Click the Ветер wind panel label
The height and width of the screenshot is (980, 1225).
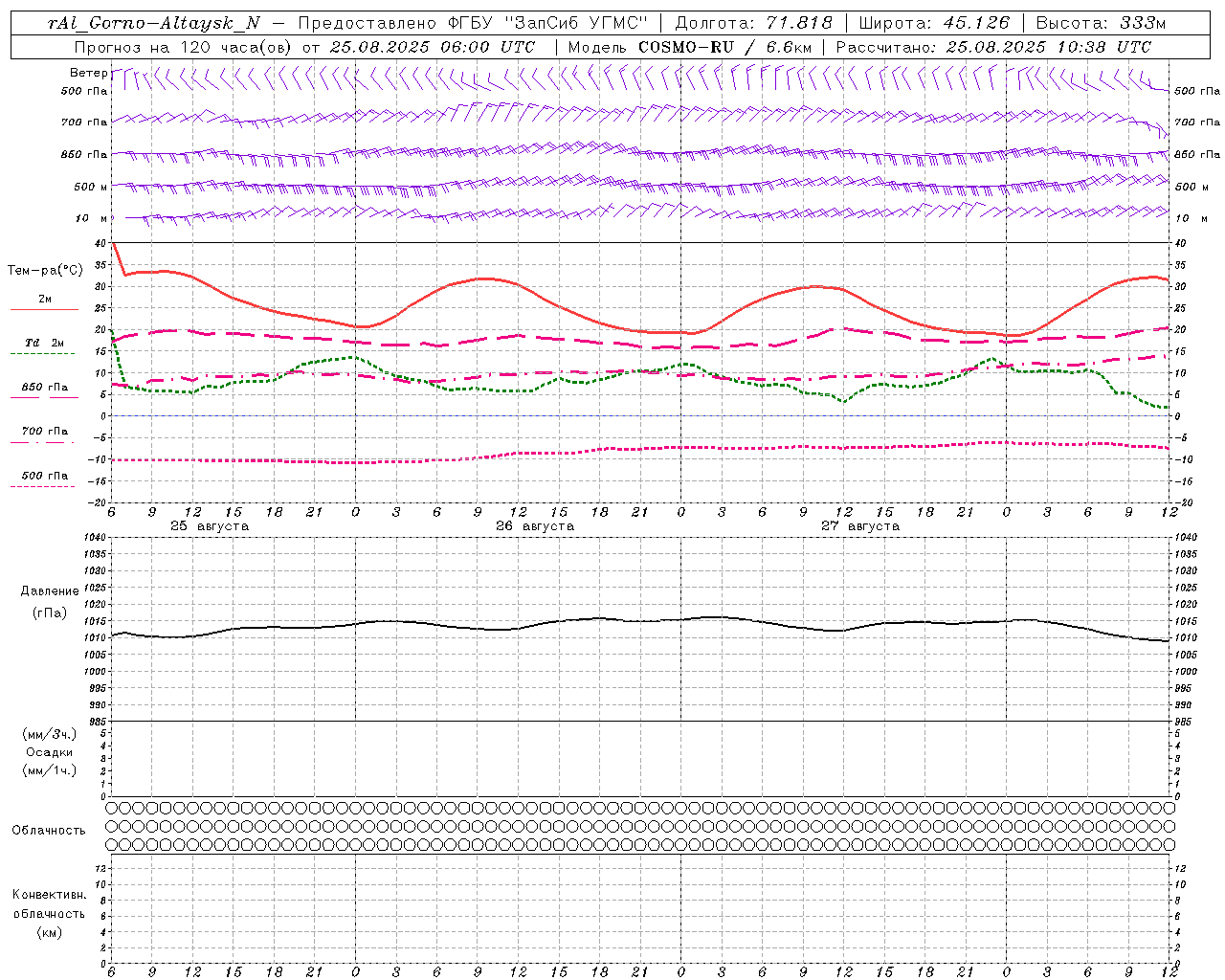[x=89, y=73]
